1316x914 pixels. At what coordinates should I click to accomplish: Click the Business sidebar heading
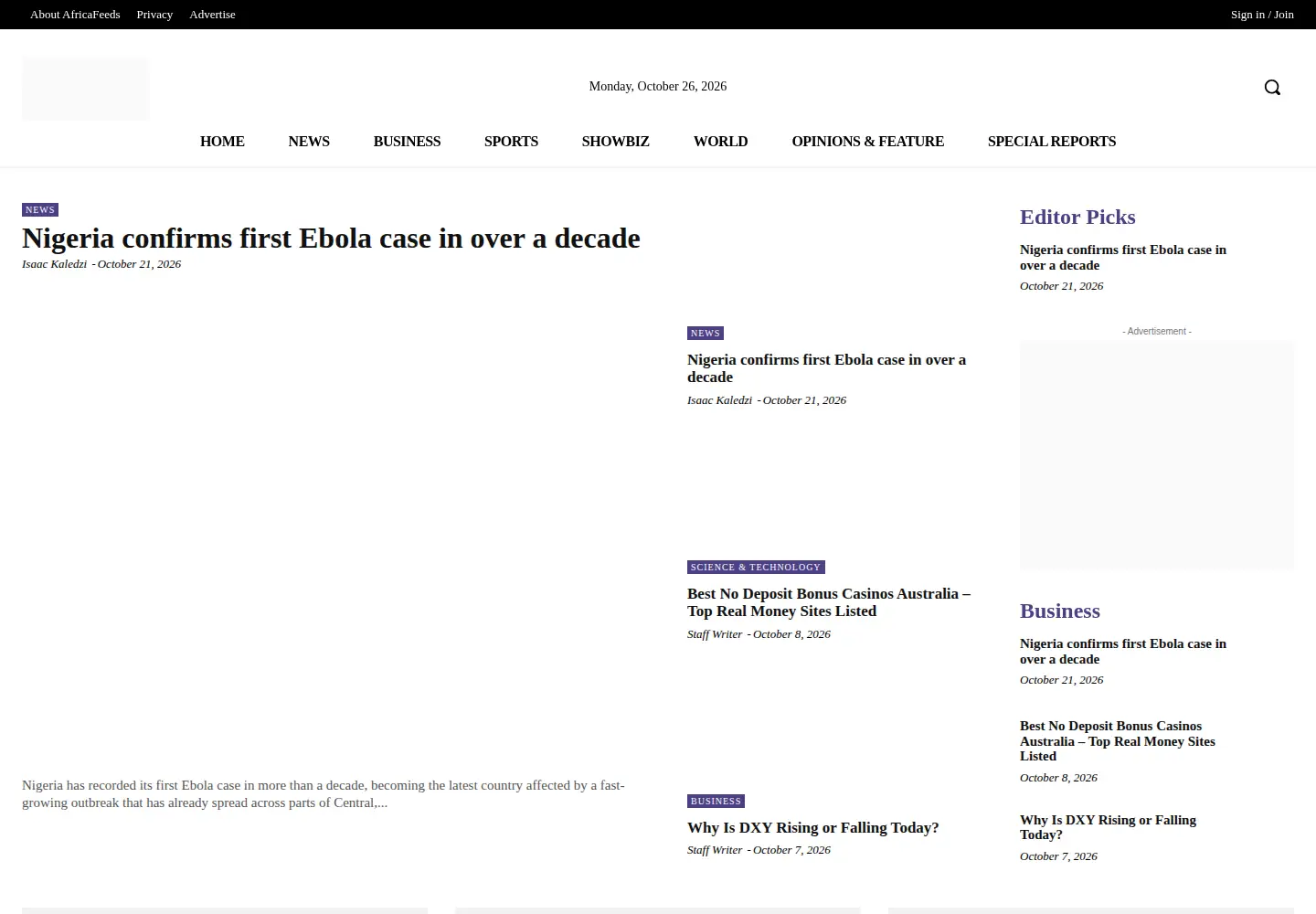[1060, 611]
